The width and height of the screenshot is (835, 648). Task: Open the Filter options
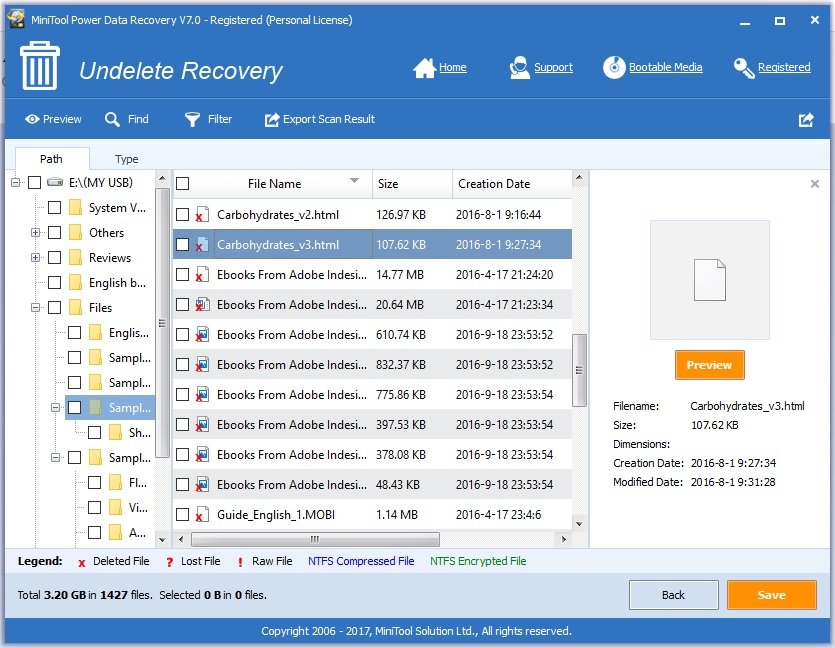click(x=208, y=119)
